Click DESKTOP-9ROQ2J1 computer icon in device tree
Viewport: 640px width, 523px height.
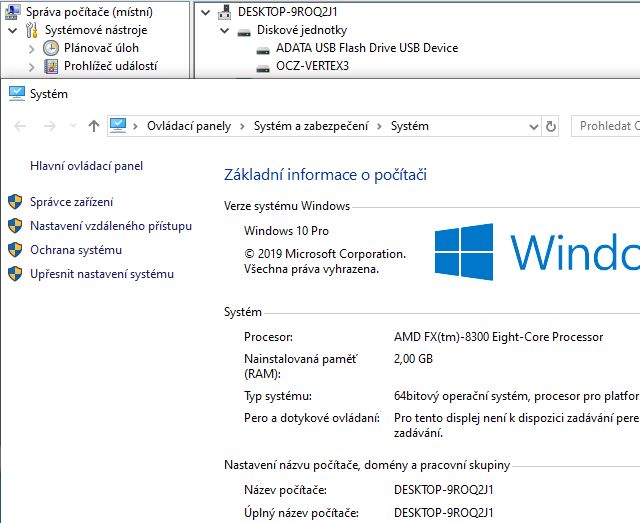pyautogui.click(x=224, y=12)
